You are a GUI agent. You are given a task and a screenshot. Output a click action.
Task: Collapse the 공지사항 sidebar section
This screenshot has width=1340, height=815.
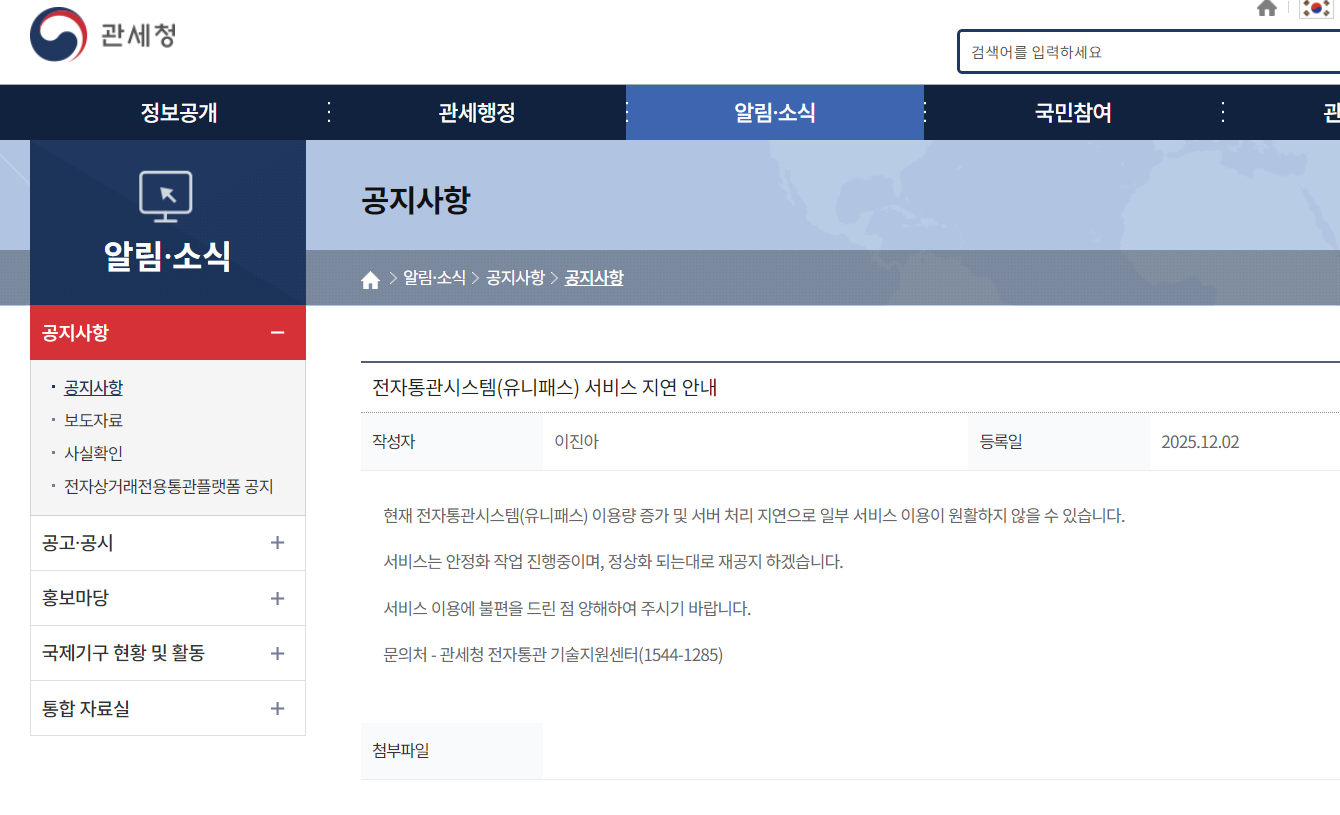tap(277, 333)
